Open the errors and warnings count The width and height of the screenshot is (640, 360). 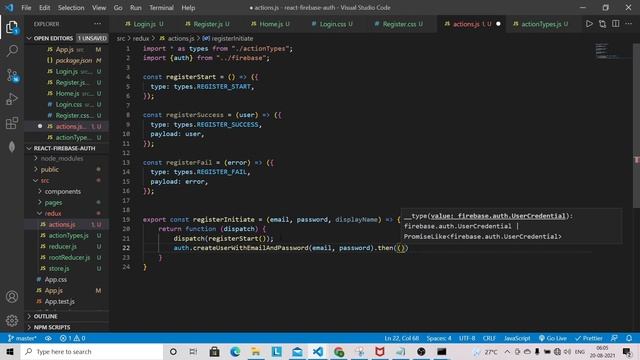[72, 338]
